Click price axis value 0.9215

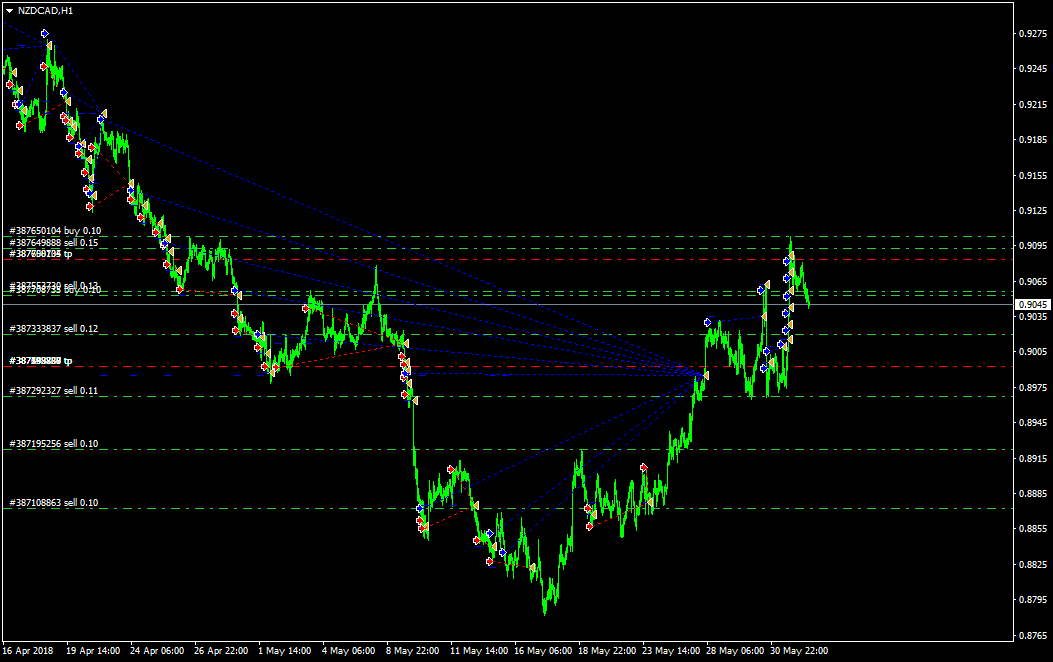click(1033, 105)
